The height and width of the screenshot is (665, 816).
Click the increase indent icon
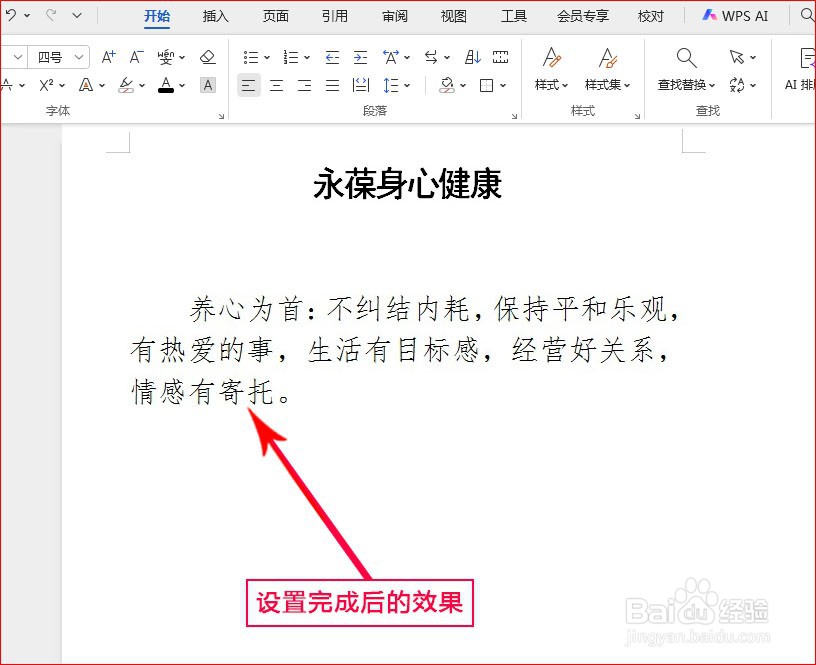(361, 57)
